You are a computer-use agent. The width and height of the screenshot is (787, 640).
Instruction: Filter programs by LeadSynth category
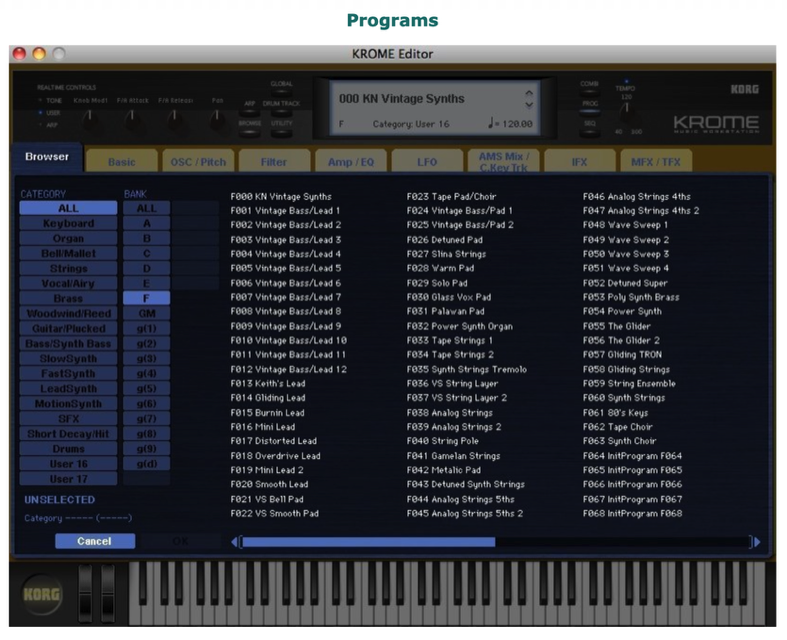(x=68, y=389)
